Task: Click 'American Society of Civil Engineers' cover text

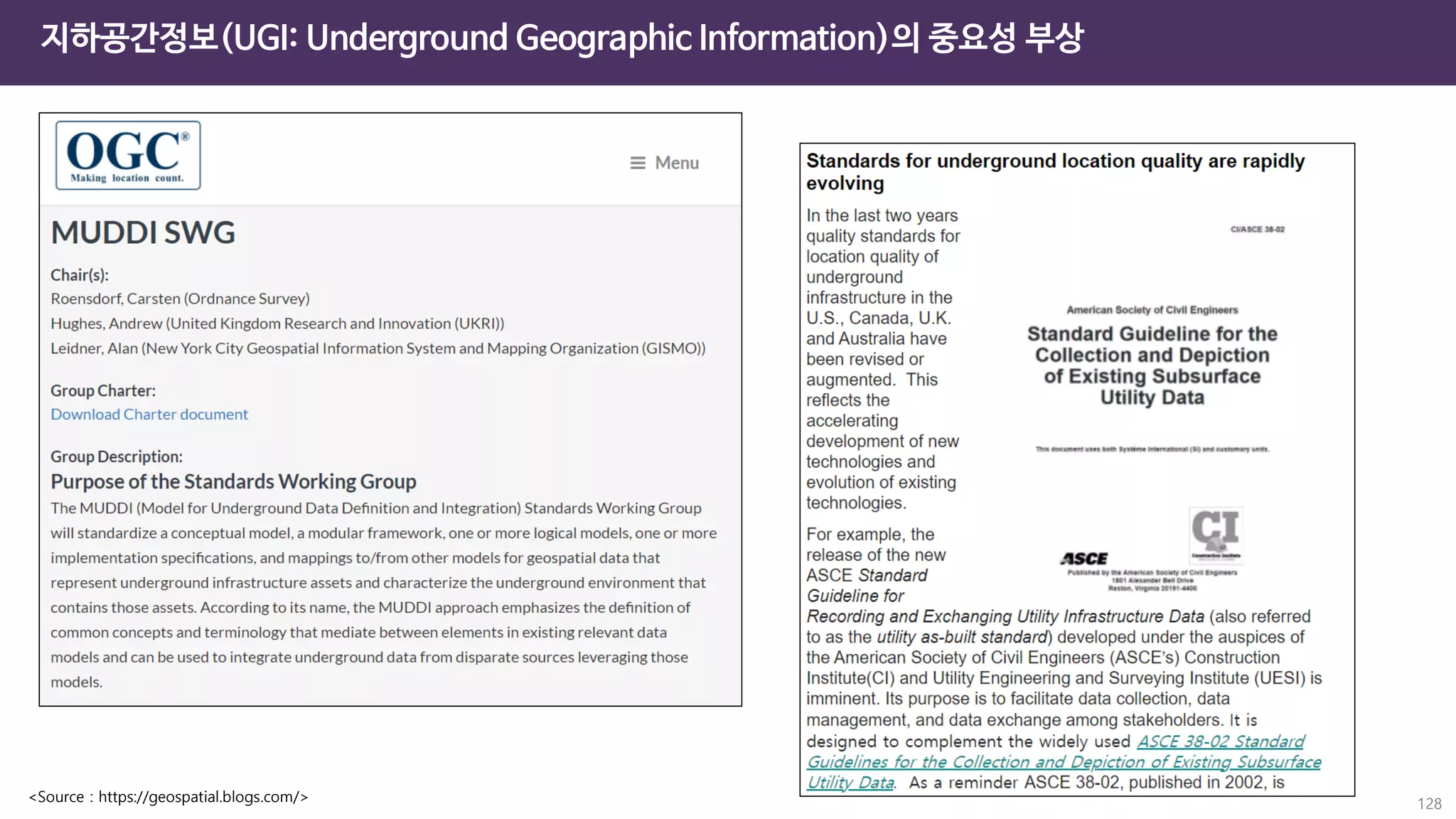Action: [1152, 310]
